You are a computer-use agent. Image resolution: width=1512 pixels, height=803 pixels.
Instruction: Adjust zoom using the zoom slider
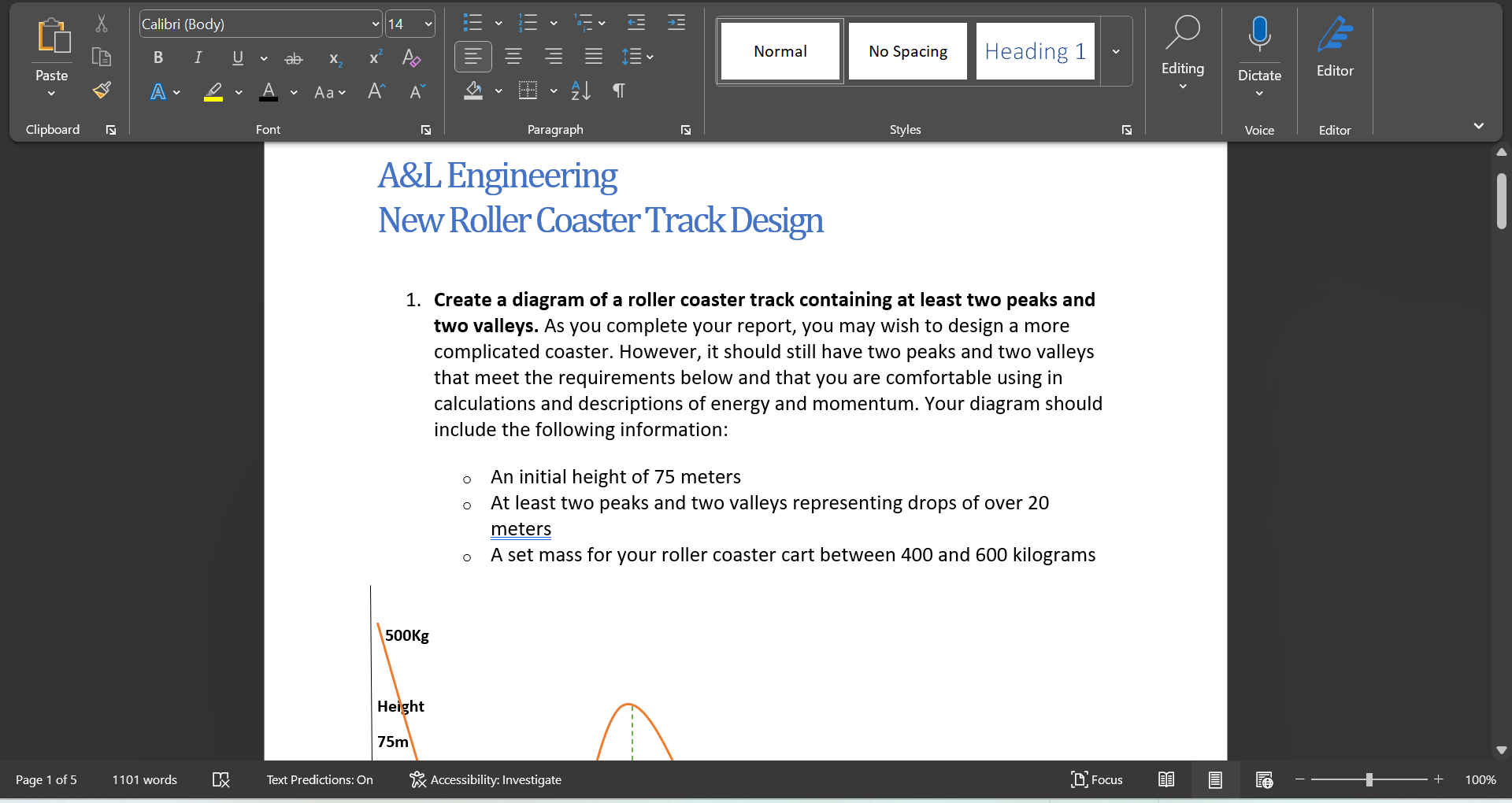click(x=1370, y=779)
